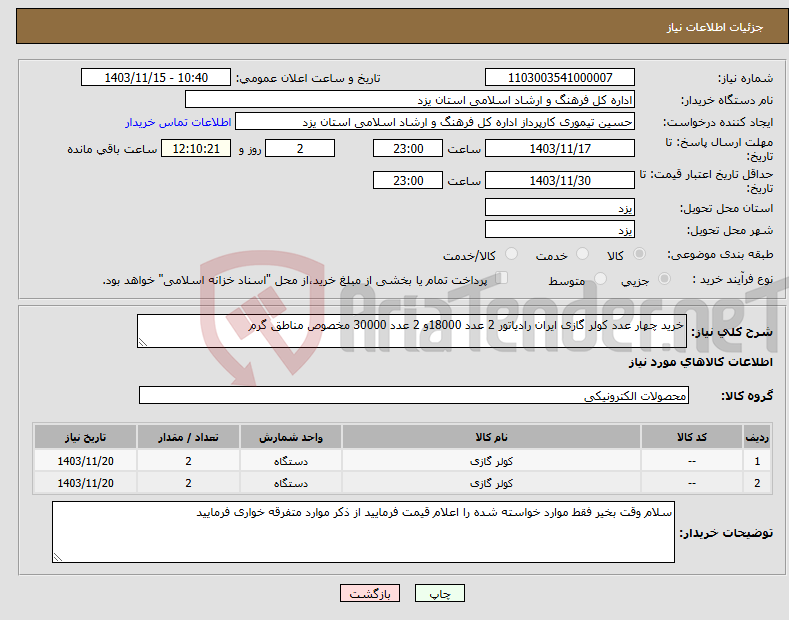Image resolution: width=789 pixels, height=620 pixels.
Task: Click the request creator field حسین تیموری
Action: tap(435, 122)
